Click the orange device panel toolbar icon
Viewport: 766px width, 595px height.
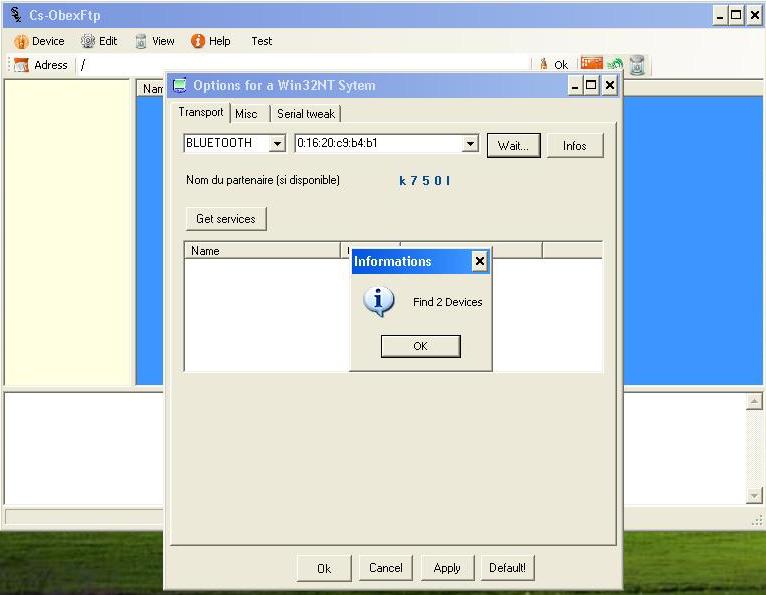[592, 64]
